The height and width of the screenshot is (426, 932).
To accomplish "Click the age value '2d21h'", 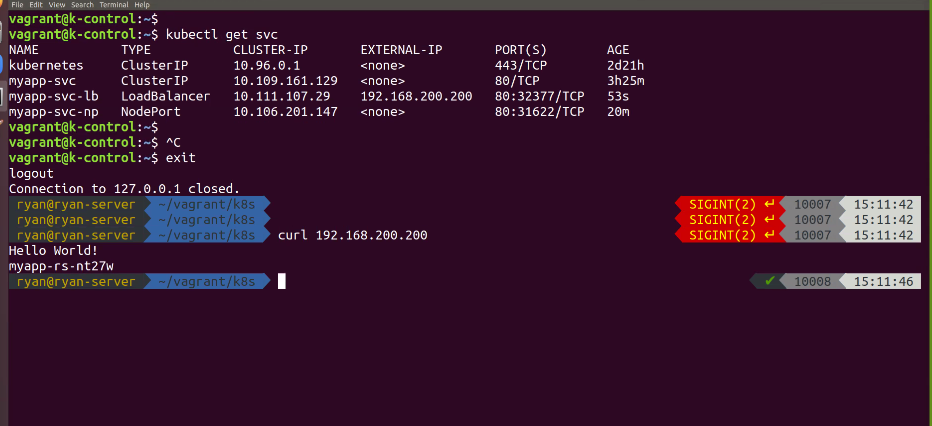I will tap(625, 65).
